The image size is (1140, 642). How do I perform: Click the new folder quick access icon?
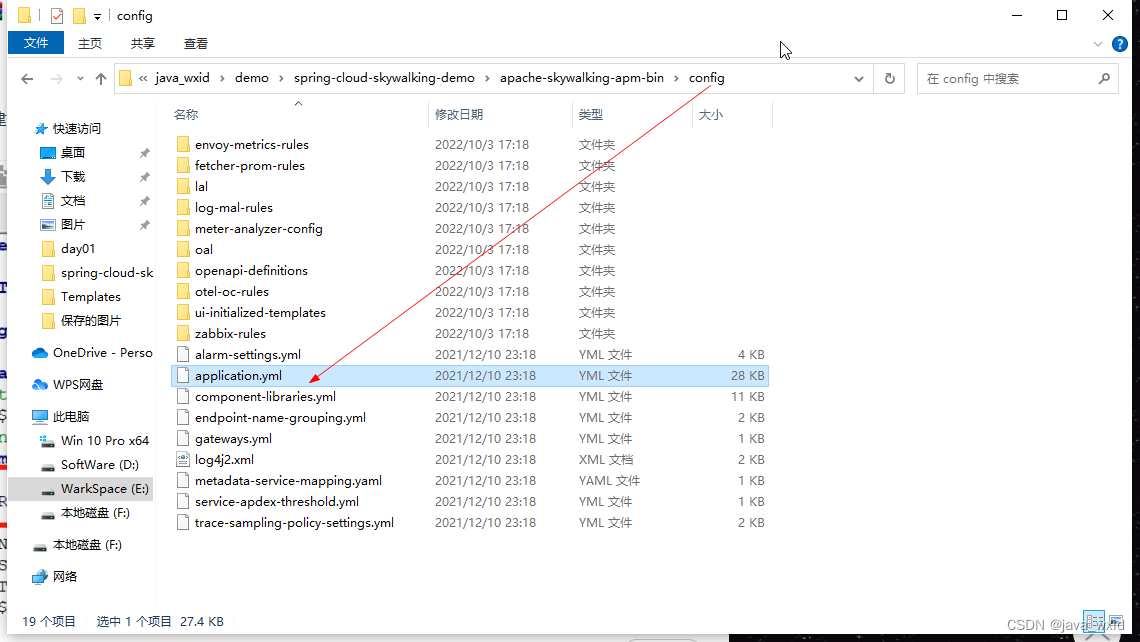(x=79, y=15)
